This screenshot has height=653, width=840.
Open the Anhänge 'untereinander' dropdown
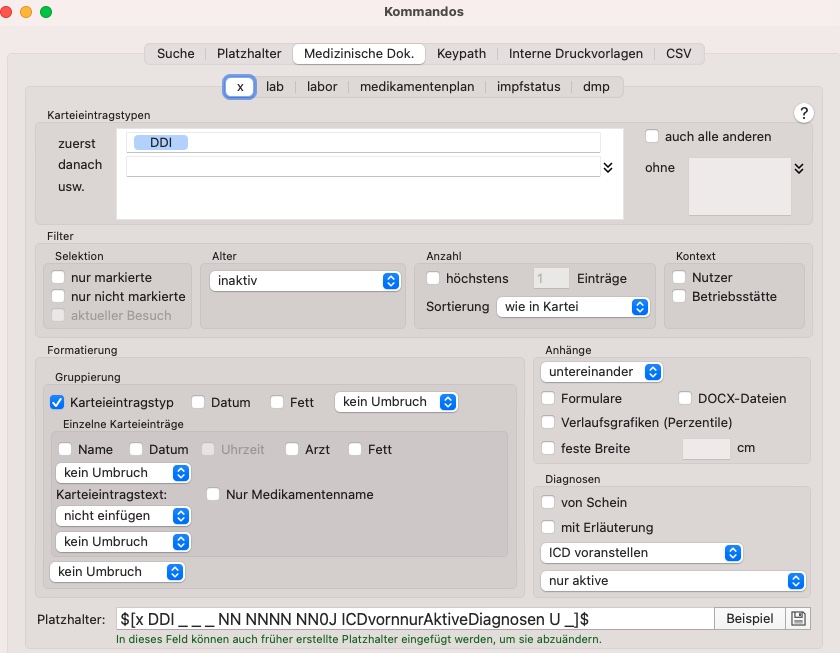pos(602,372)
